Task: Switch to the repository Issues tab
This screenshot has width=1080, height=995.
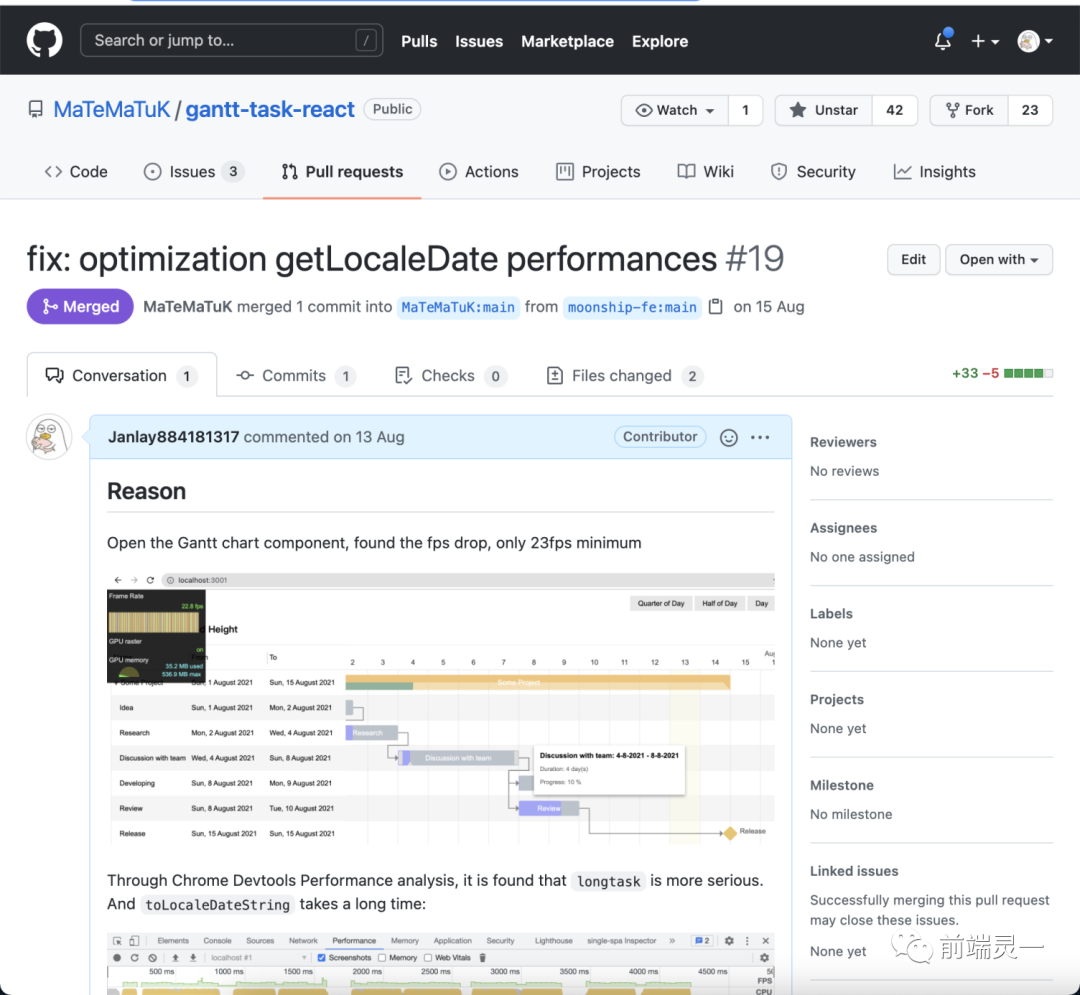Action: pos(193,171)
